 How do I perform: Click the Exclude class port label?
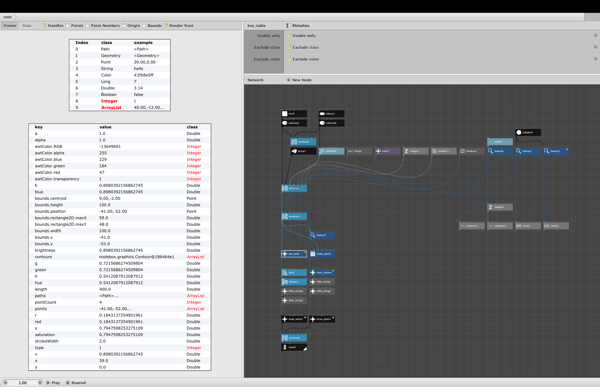(267, 47)
